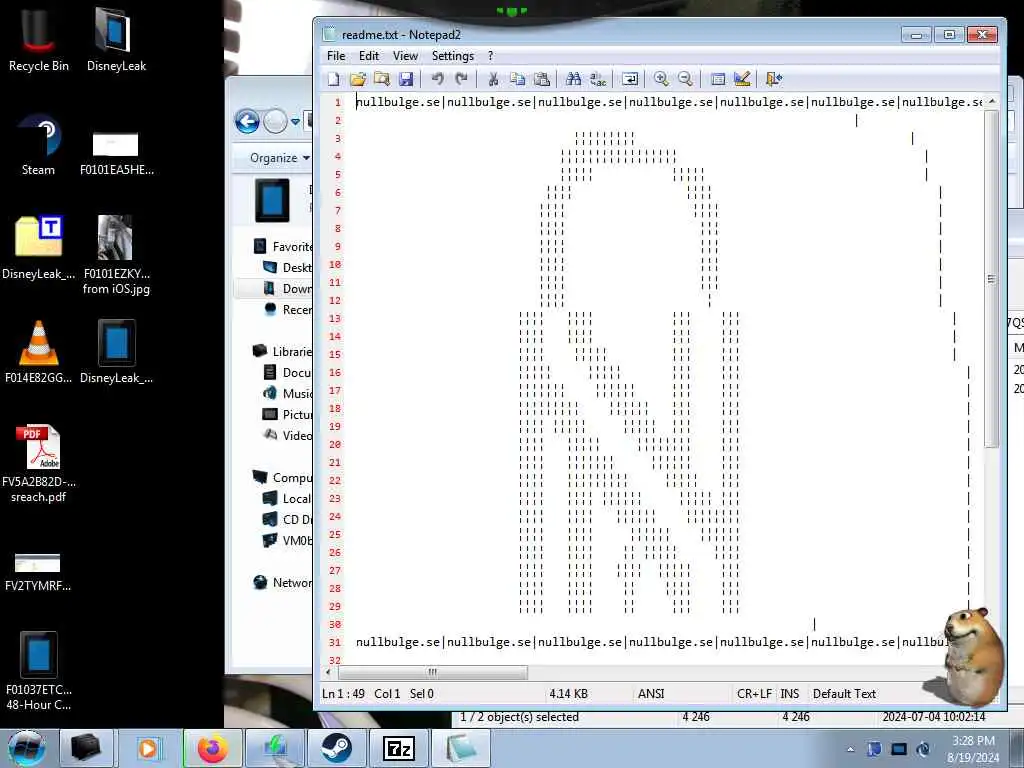Select Recent Places in Explorer sidebar
The height and width of the screenshot is (768, 1024).
(288, 310)
